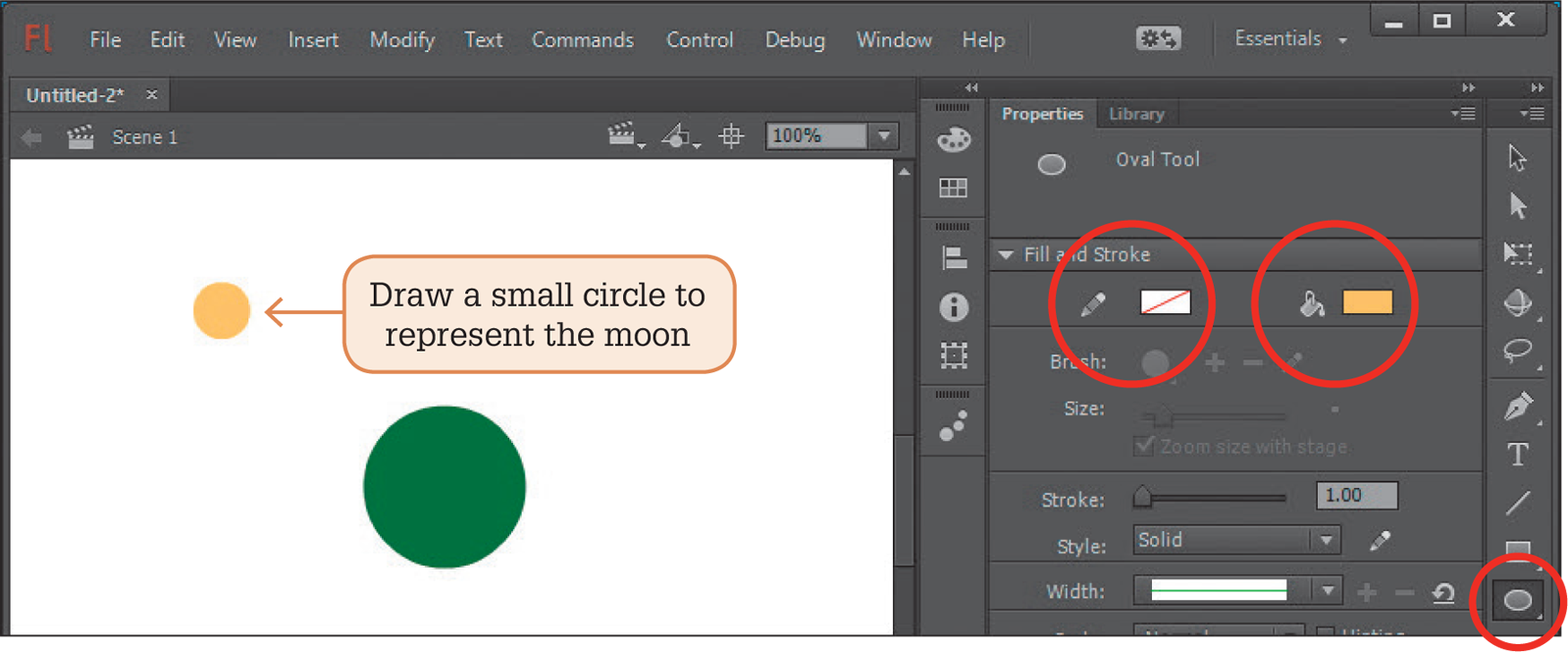The width and height of the screenshot is (1568, 652).
Task: Open the Window menu
Action: point(894,40)
